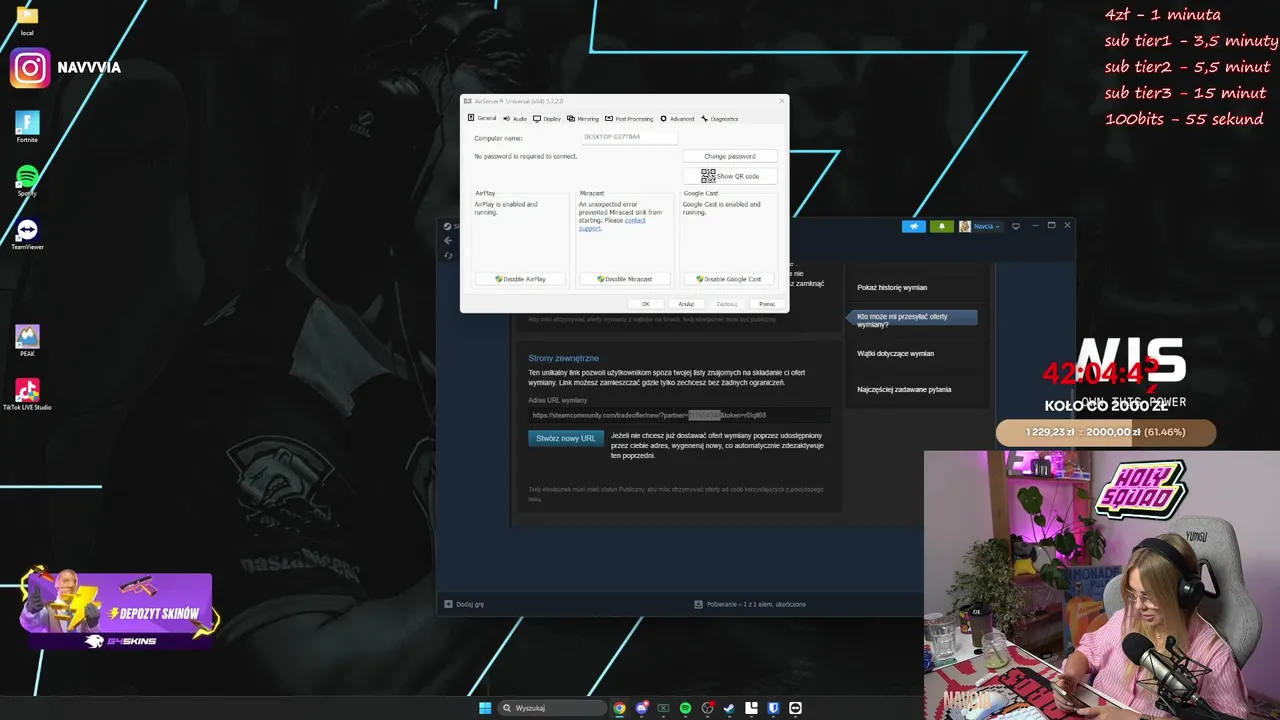Open Steam from the taskbar

pyautogui.click(x=729, y=708)
